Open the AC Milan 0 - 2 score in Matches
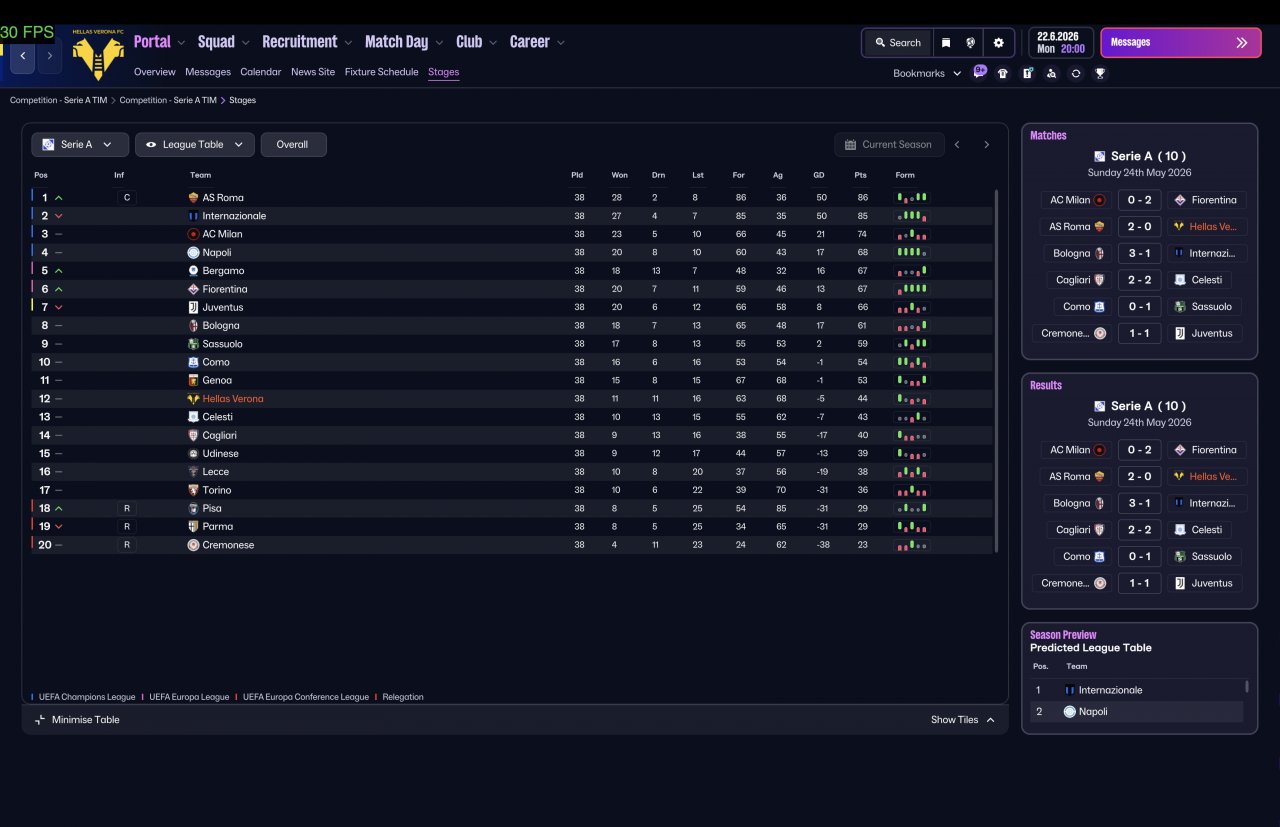The image size is (1280, 827). (1139, 200)
